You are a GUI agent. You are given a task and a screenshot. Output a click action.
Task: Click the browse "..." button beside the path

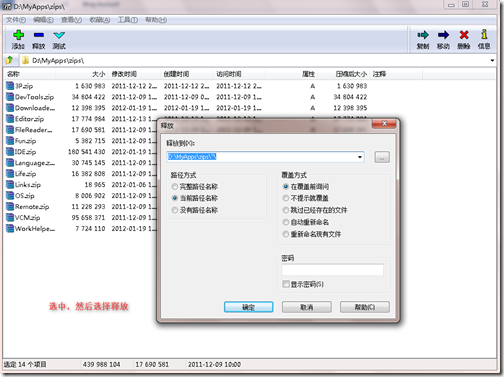[x=382, y=157]
